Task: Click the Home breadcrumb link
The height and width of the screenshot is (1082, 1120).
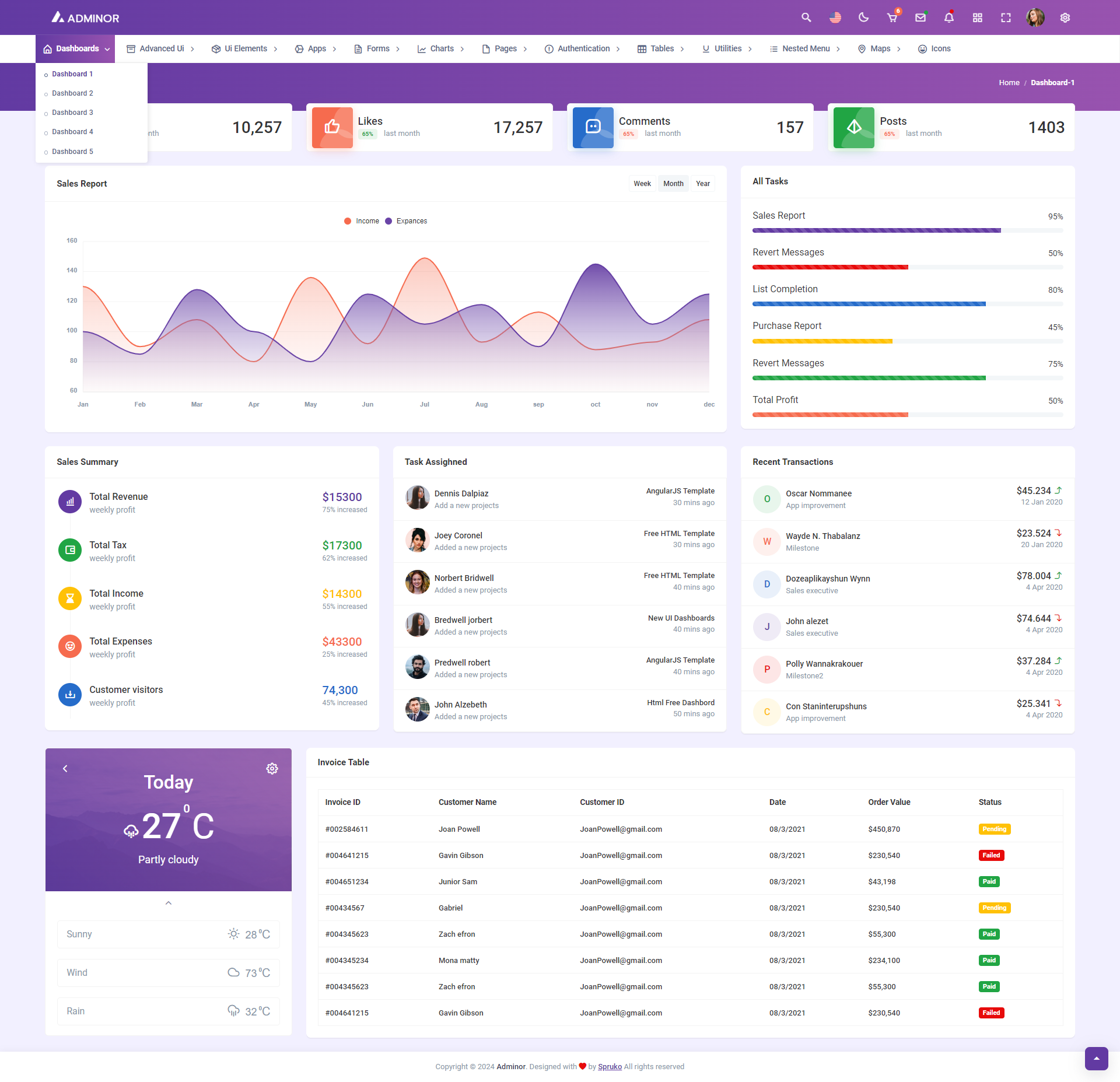Action: click(1009, 83)
